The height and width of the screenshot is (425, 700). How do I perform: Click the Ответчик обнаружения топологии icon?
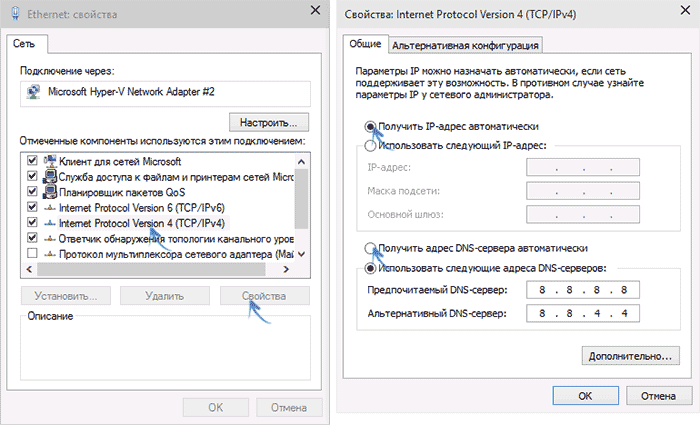pyautogui.click(x=50, y=238)
